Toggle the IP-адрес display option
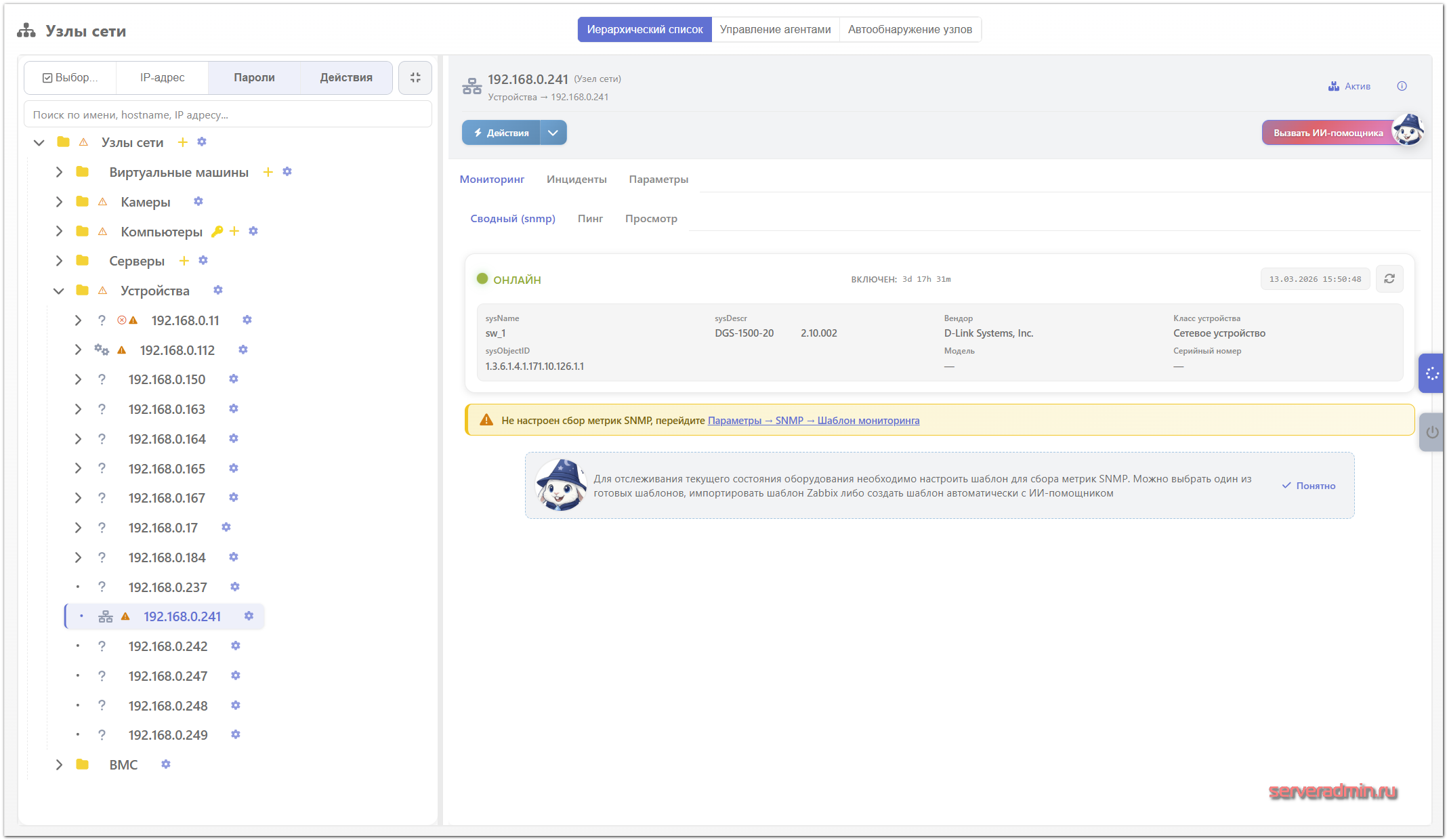Viewport: 1447px width, 840px height. tap(162, 78)
